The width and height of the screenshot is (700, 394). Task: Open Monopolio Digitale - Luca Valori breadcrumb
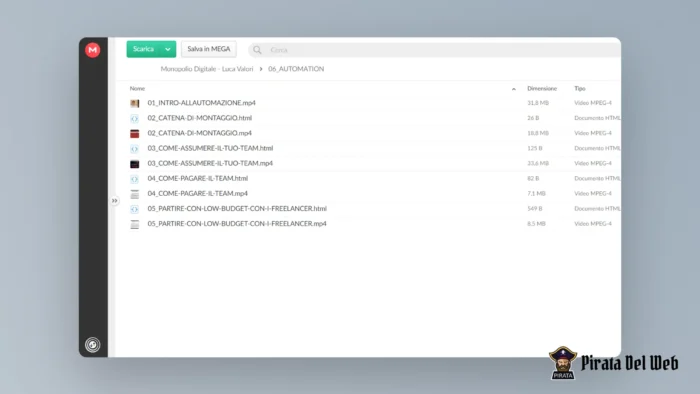[207, 69]
